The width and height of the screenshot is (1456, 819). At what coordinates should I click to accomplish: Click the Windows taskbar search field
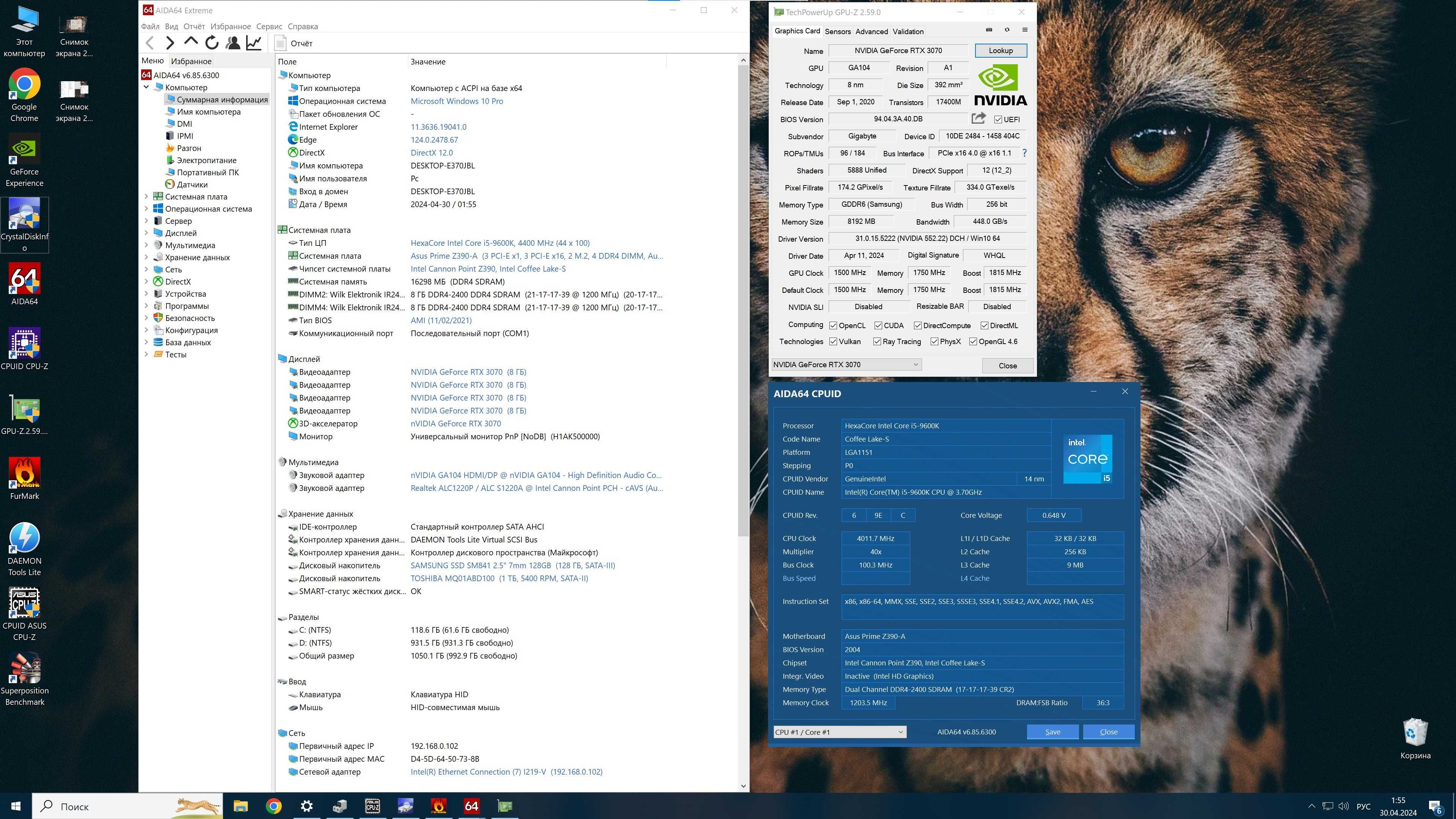point(127,806)
